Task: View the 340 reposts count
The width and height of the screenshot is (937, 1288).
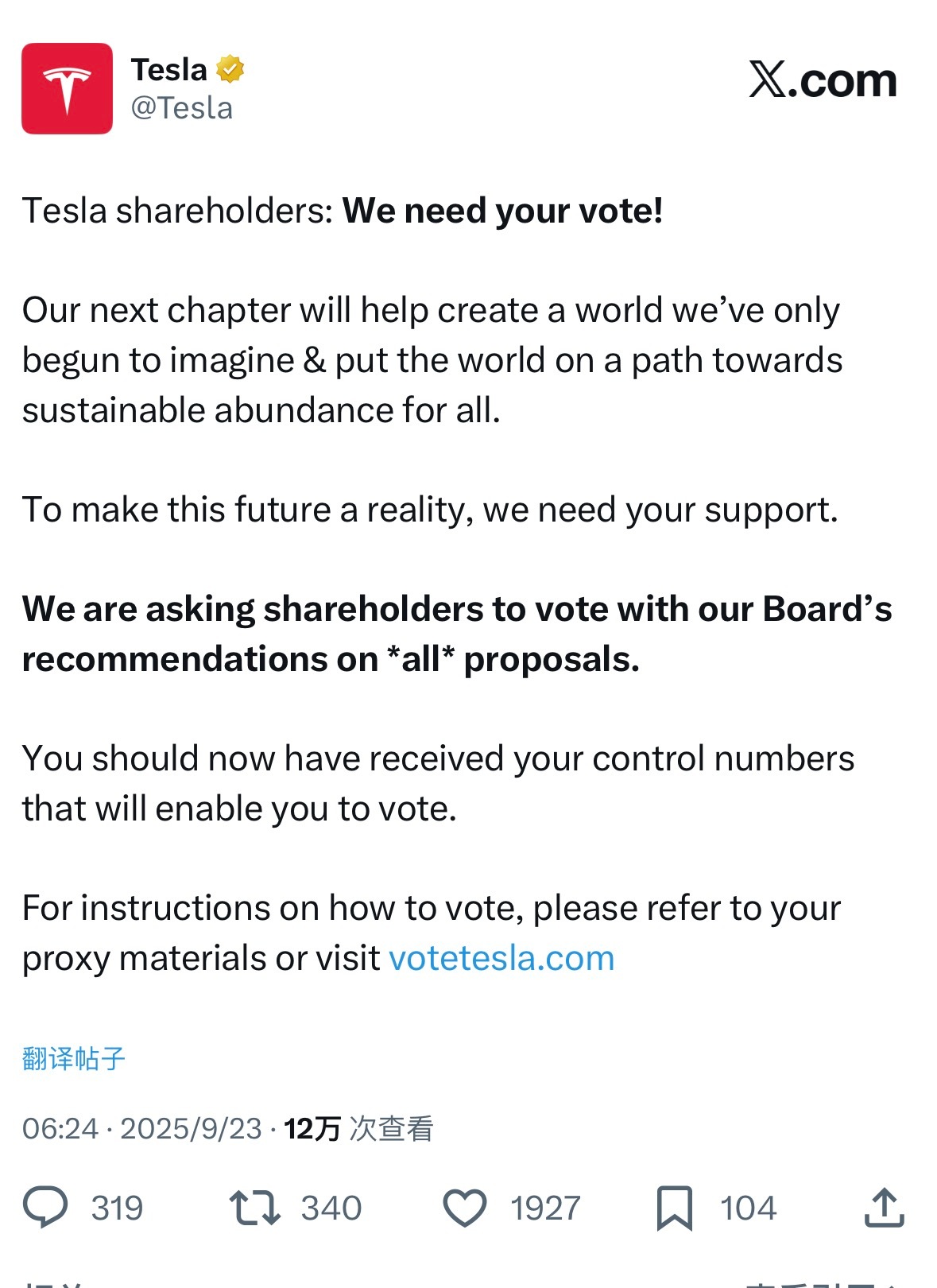Action: pyautogui.click(x=331, y=1208)
